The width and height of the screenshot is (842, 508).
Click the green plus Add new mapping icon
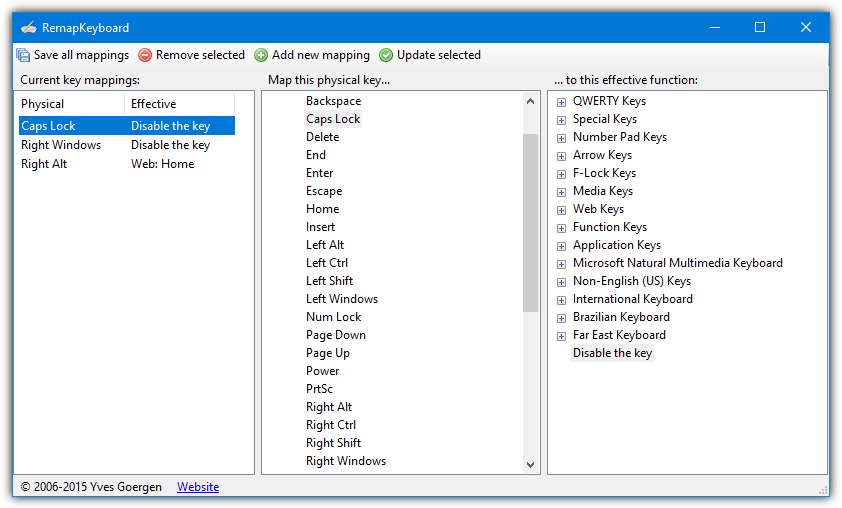click(x=261, y=55)
